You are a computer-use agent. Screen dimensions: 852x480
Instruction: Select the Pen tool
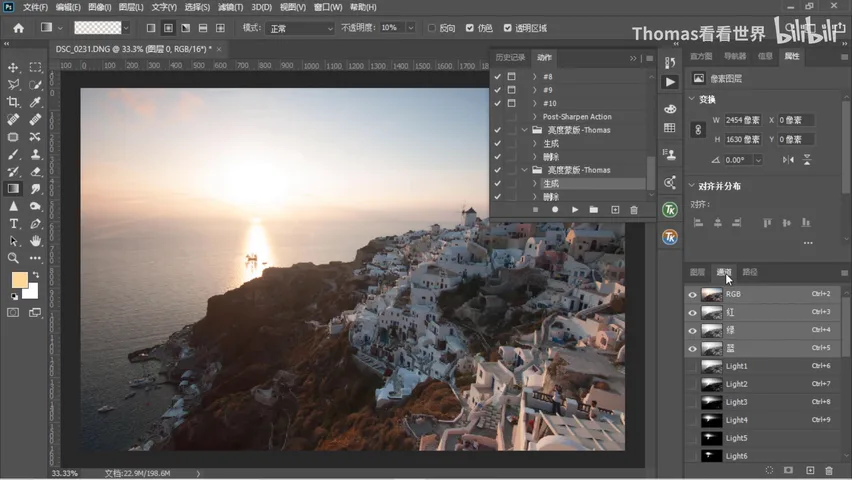tap(35, 223)
